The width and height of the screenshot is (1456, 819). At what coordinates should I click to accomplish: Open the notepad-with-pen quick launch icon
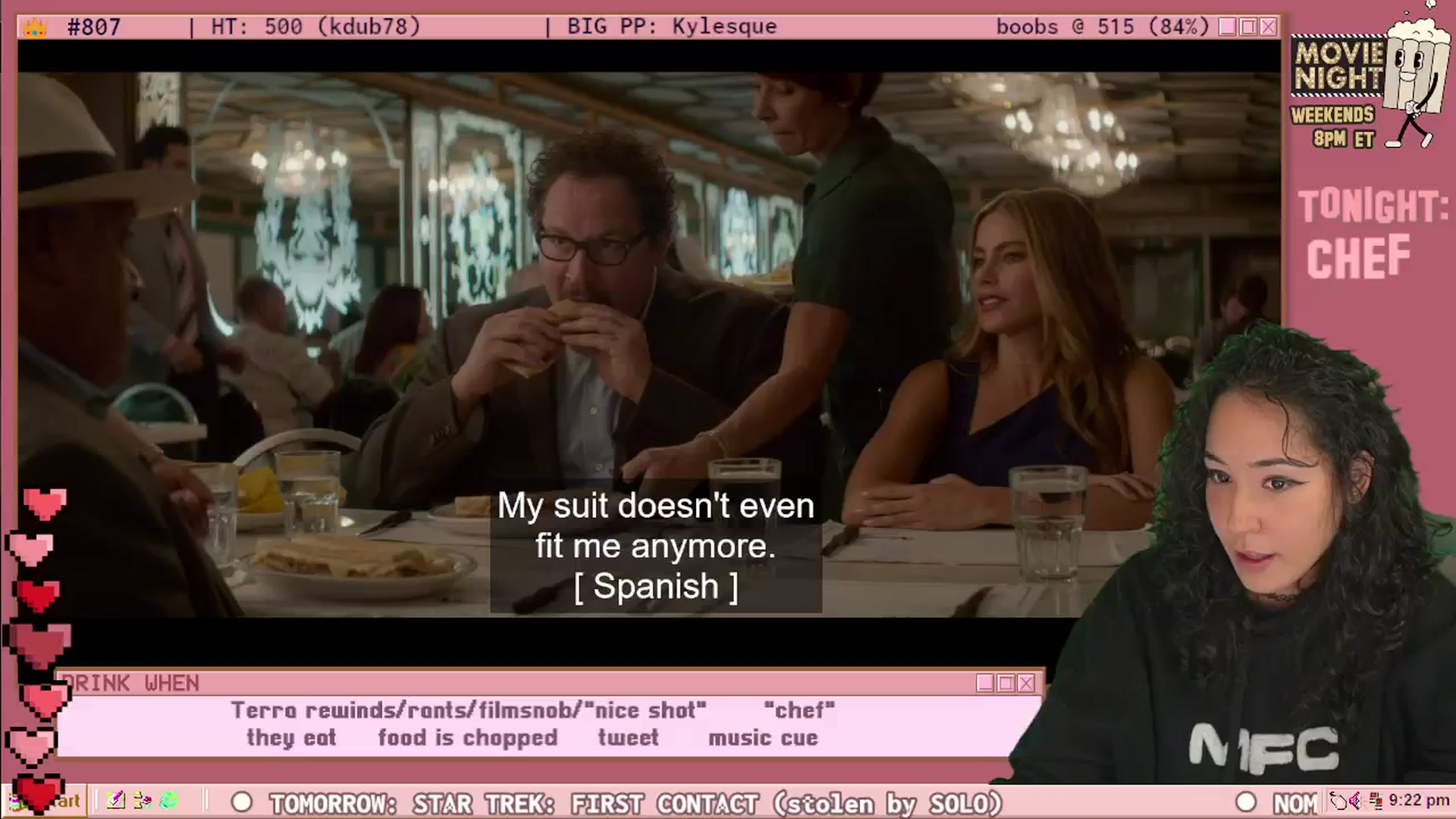click(x=116, y=801)
